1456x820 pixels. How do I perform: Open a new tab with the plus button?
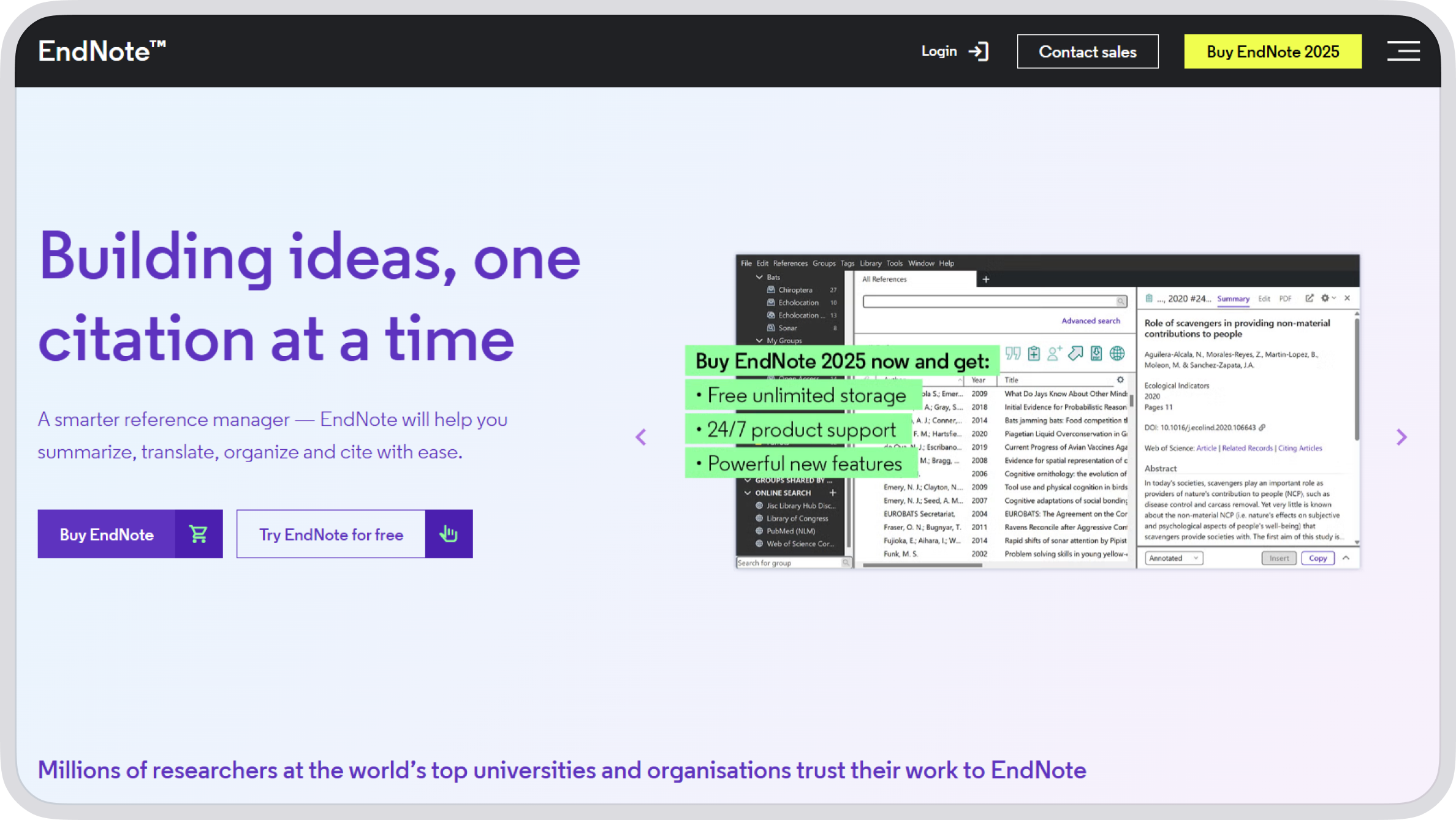pyautogui.click(x=985, y=279)
